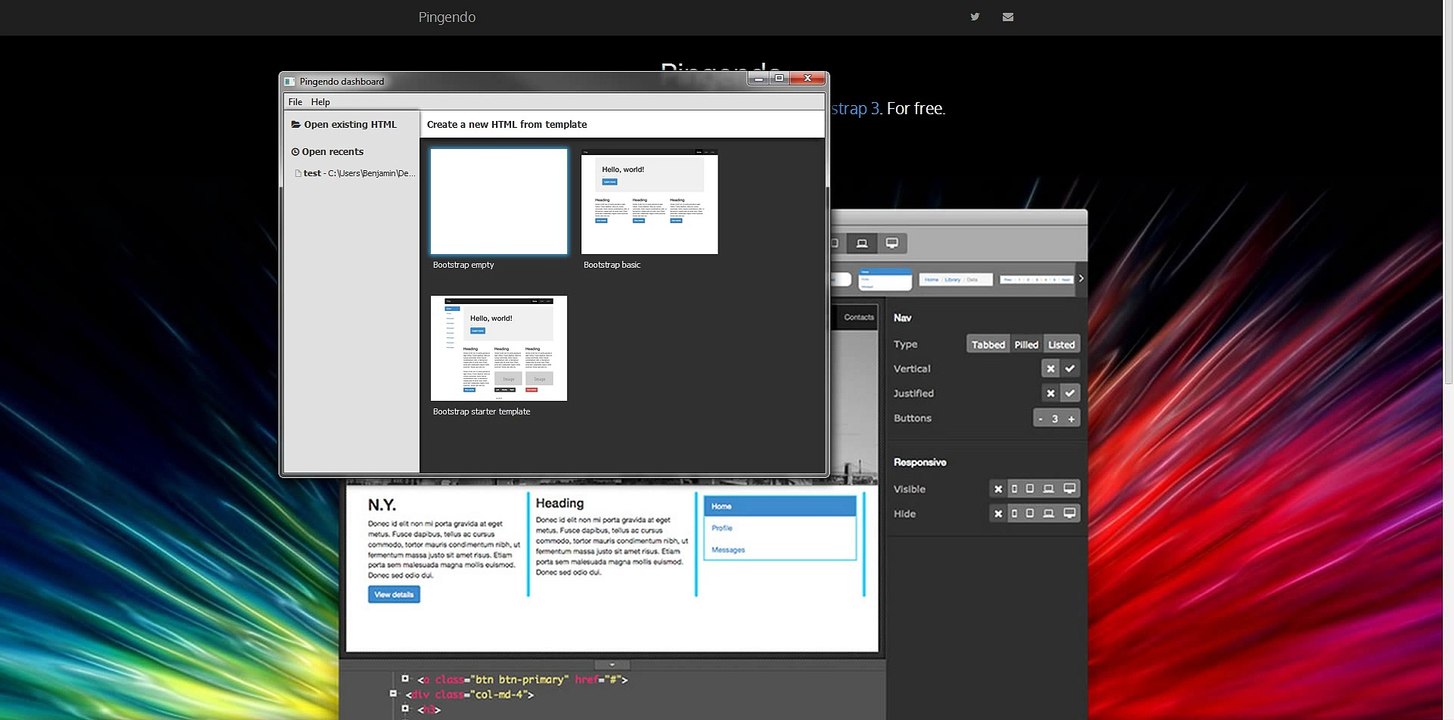Click the Heading title in preview's middle column

(559, 504)
